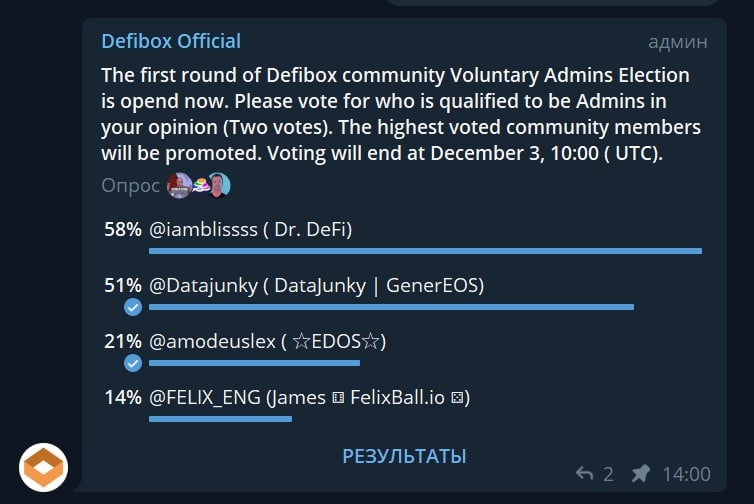Pick the @FELIX_ENG poll option
754x504 pixels.
pyautogui.click(x=309, y=398)
